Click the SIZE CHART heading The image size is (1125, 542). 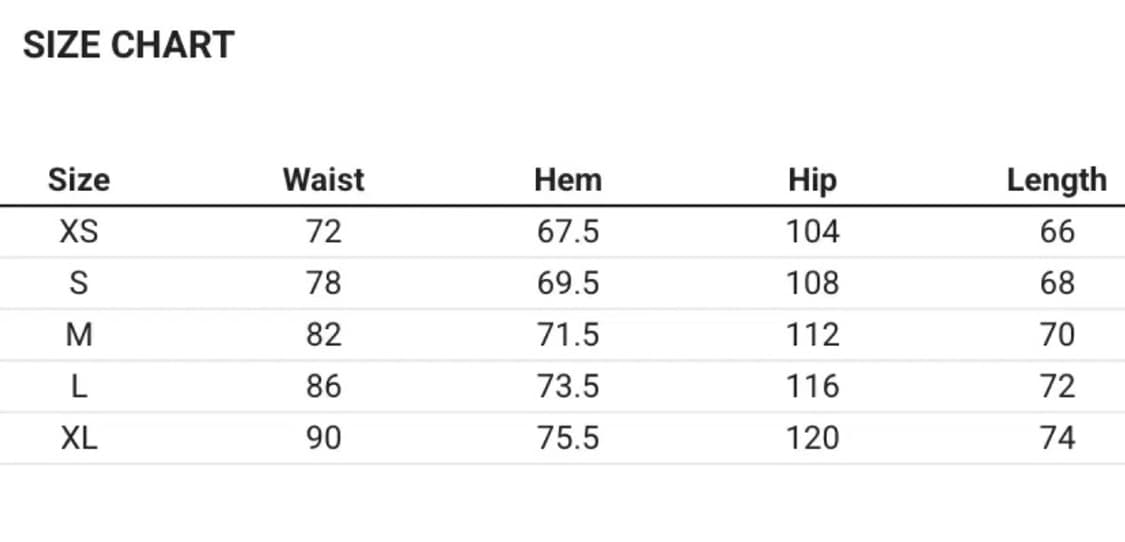(x=128, y=45)
